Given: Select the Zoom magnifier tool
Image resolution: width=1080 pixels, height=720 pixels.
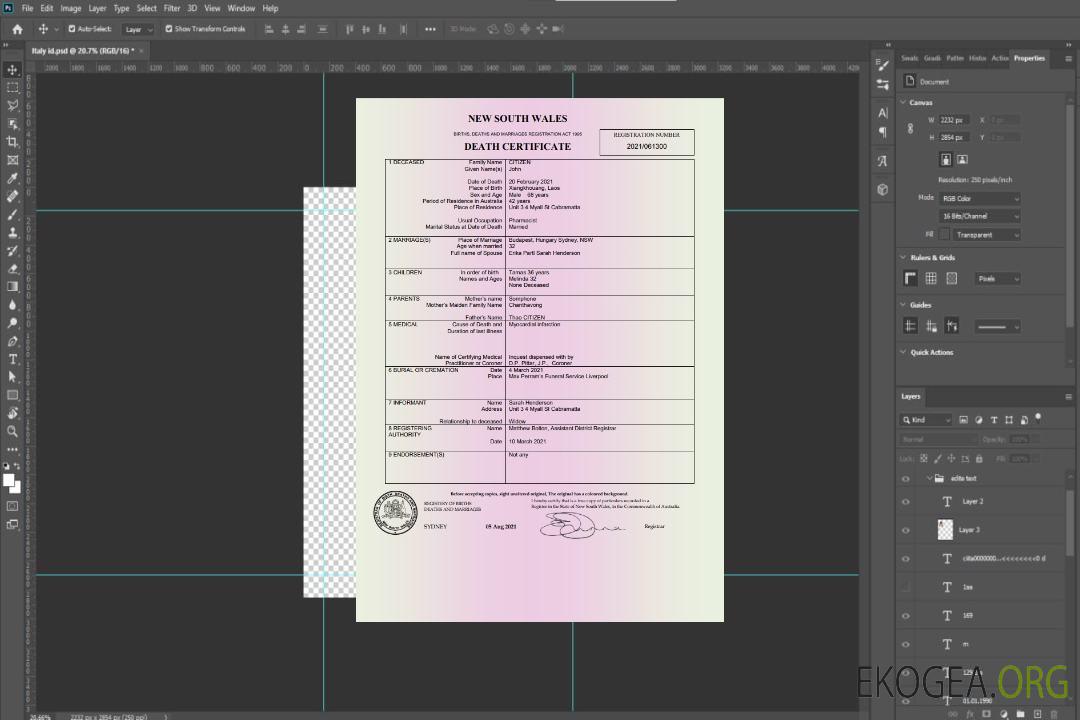Looking at the screenshot, I should pyautogui.click(x=12, y=431).
